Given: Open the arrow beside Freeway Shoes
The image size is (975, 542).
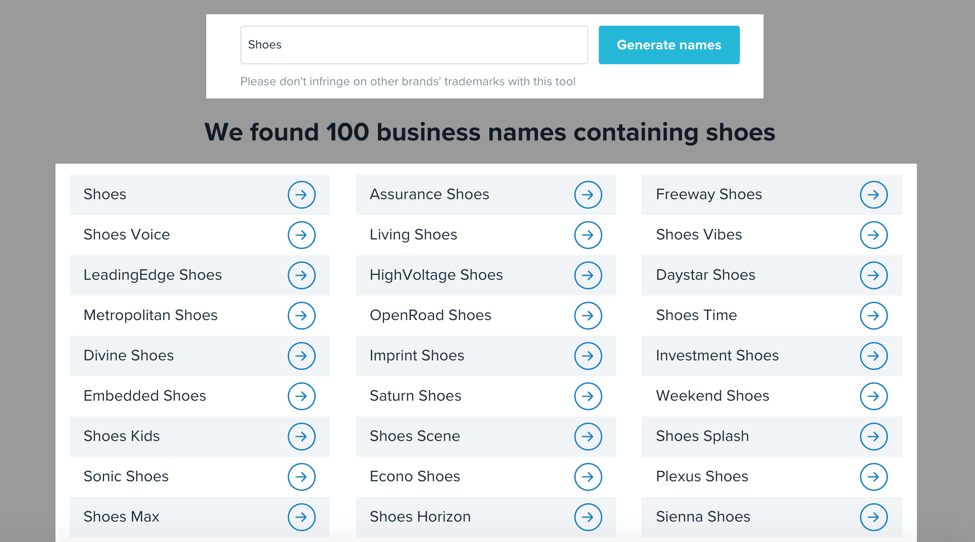Looking at the screenshot, I should [x=874, y=195].
